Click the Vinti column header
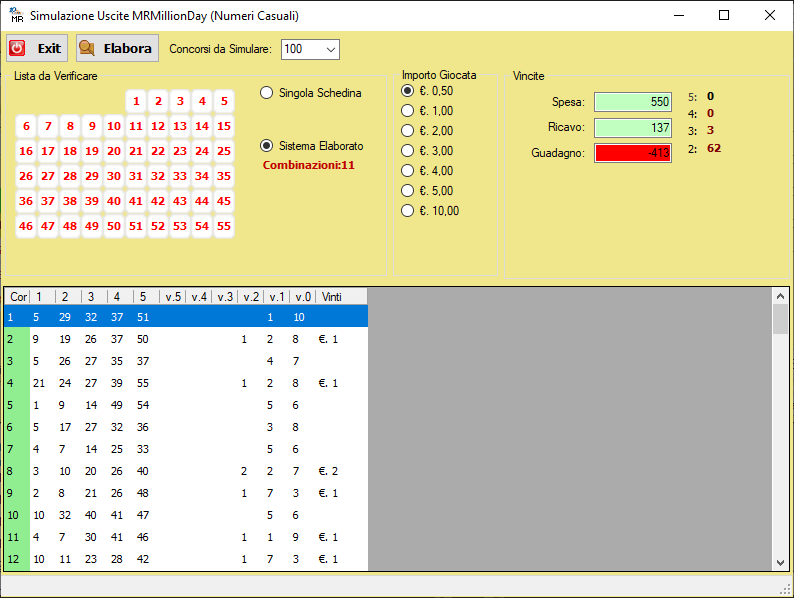794x598 pixels. [342, 297]
